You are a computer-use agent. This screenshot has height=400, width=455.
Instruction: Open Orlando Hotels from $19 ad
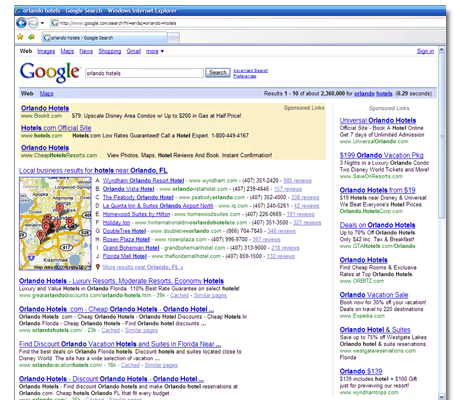377,190
